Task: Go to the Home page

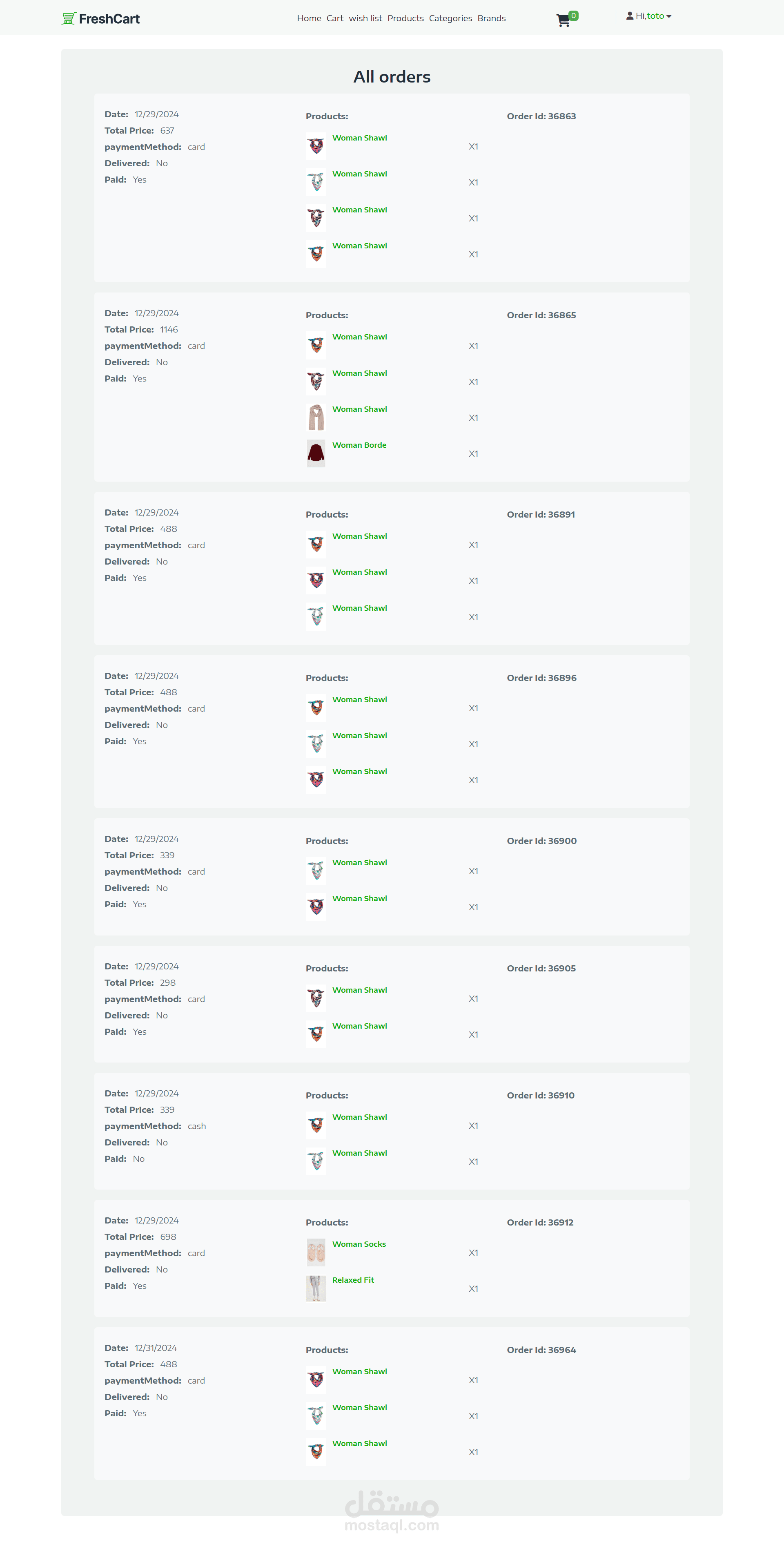Action: pos(309,18)
